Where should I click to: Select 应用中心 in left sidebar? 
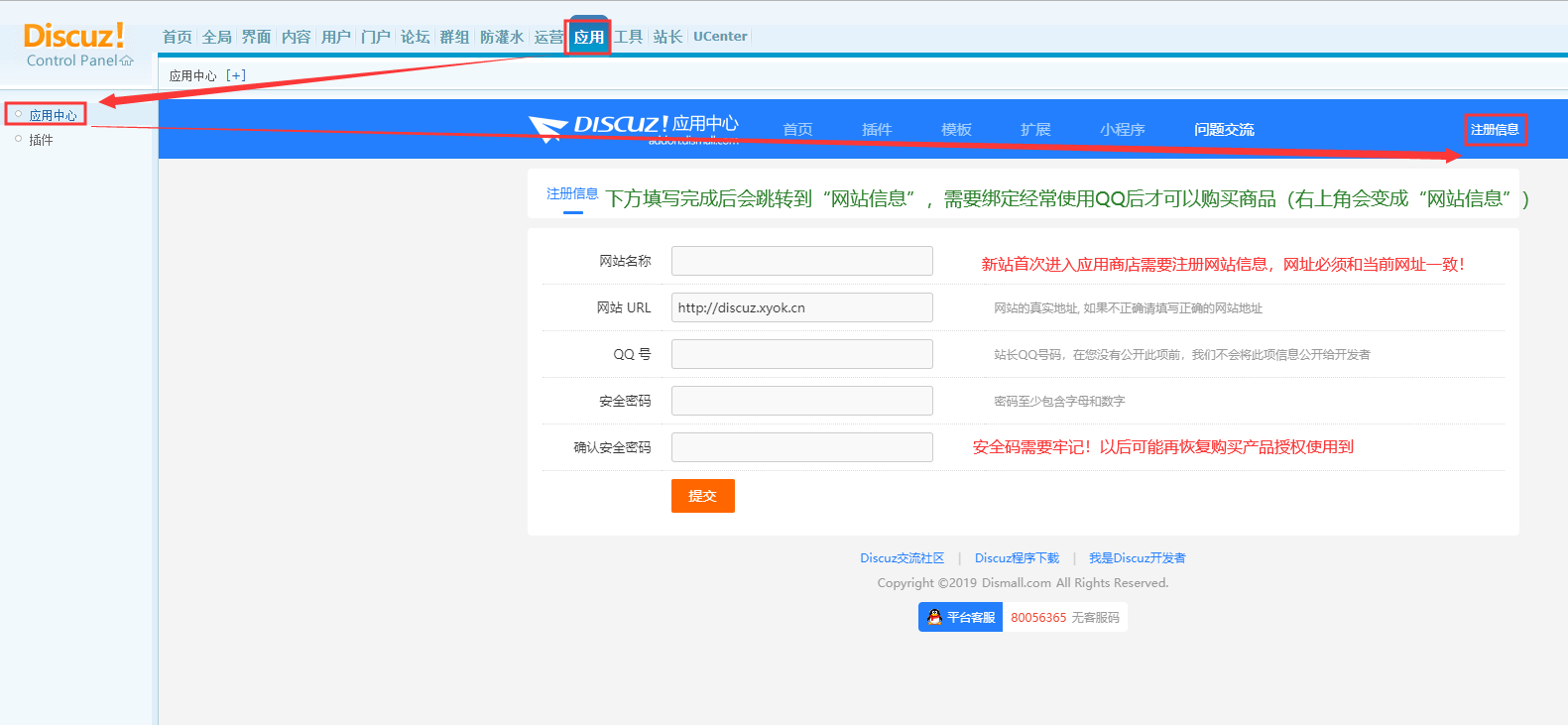pyautogui.click(x=53, y=115)
